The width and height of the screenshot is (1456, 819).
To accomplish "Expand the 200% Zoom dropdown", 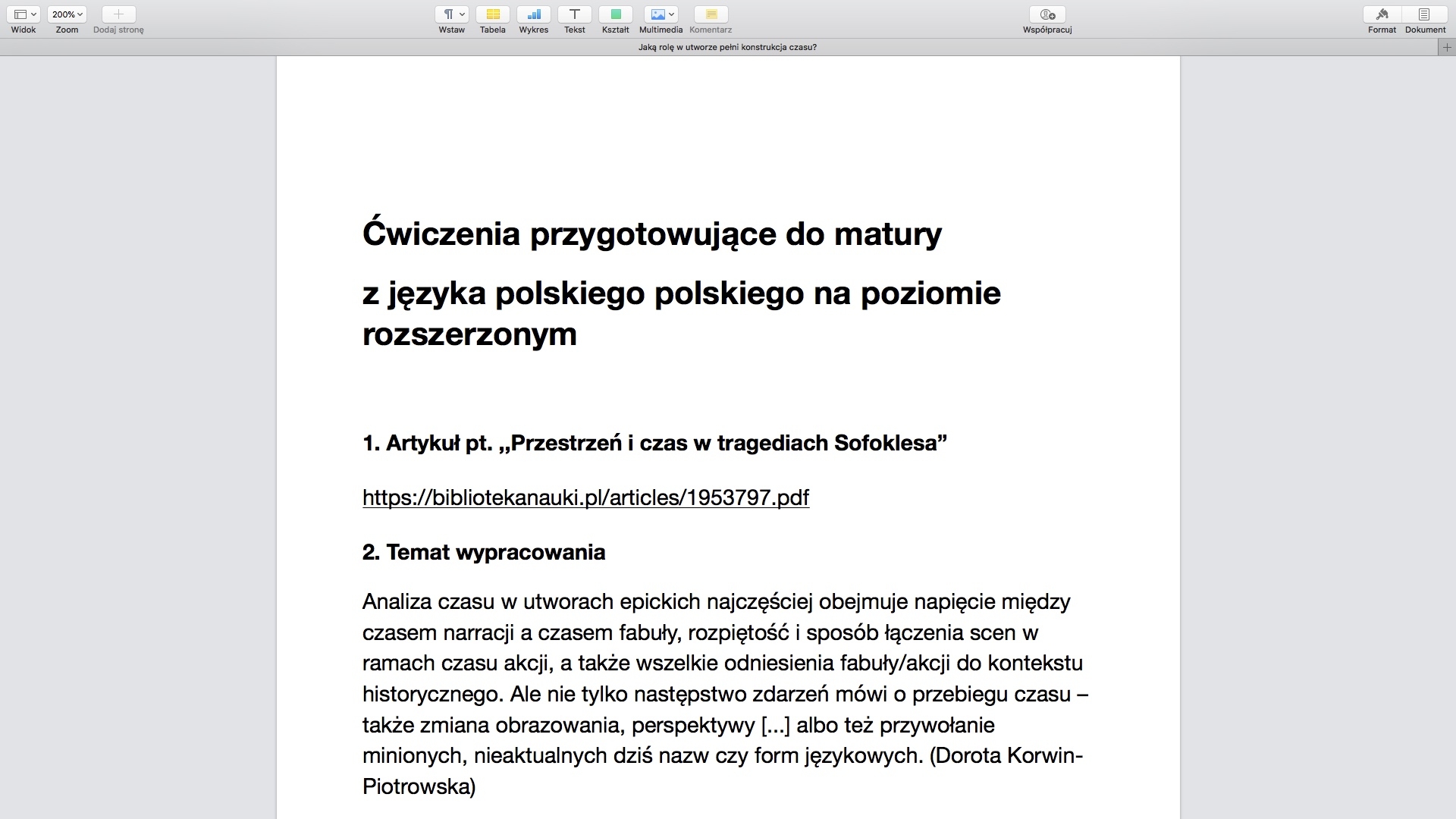I will [x=67, y=14].
